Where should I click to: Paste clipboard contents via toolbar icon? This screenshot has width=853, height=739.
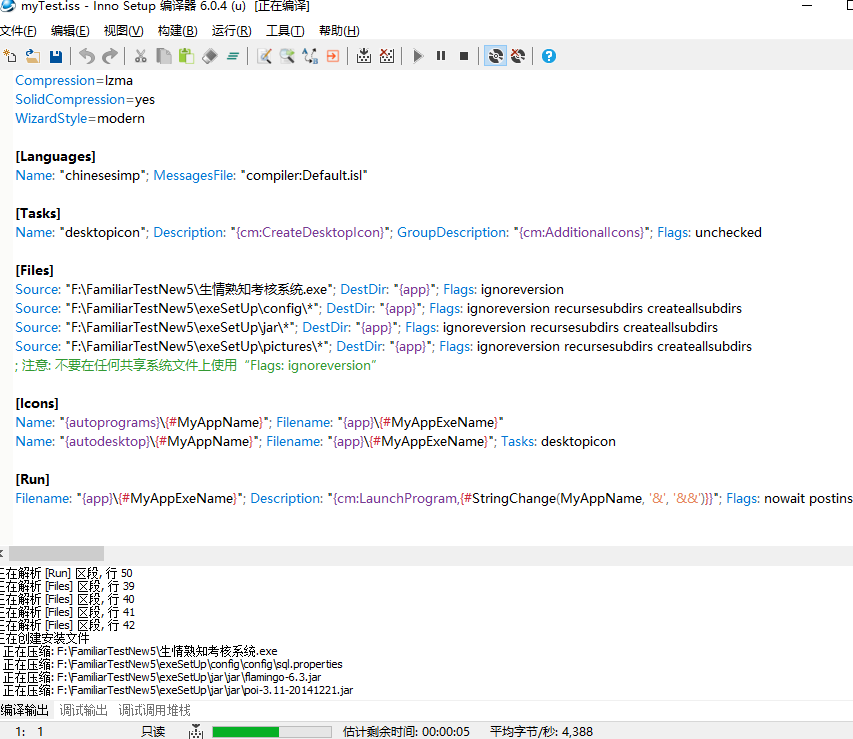coord(186,56)
